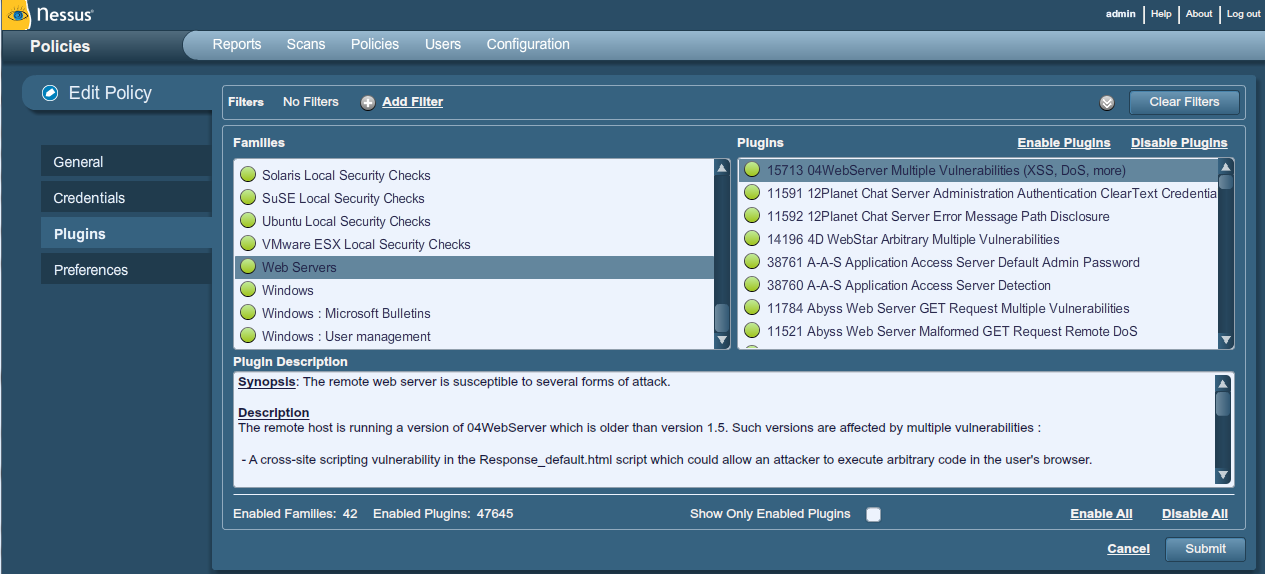Image resolution: width=1265 pixels, height=574 pixels.
Task: Toggle green status dot for SuSE Local Security Checks
Action: tap(248, 198)
